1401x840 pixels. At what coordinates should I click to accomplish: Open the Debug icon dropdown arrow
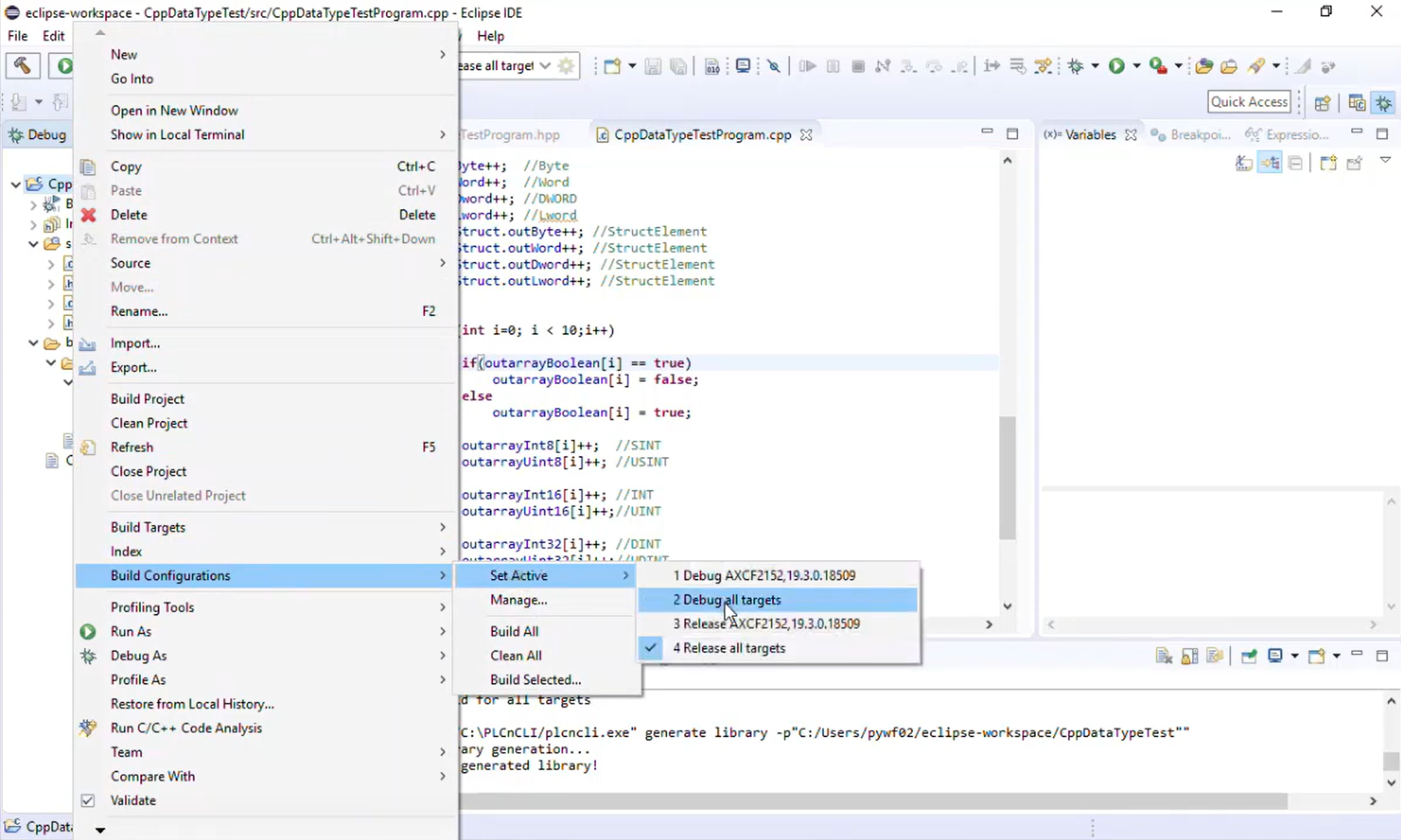pos(1095,66)
